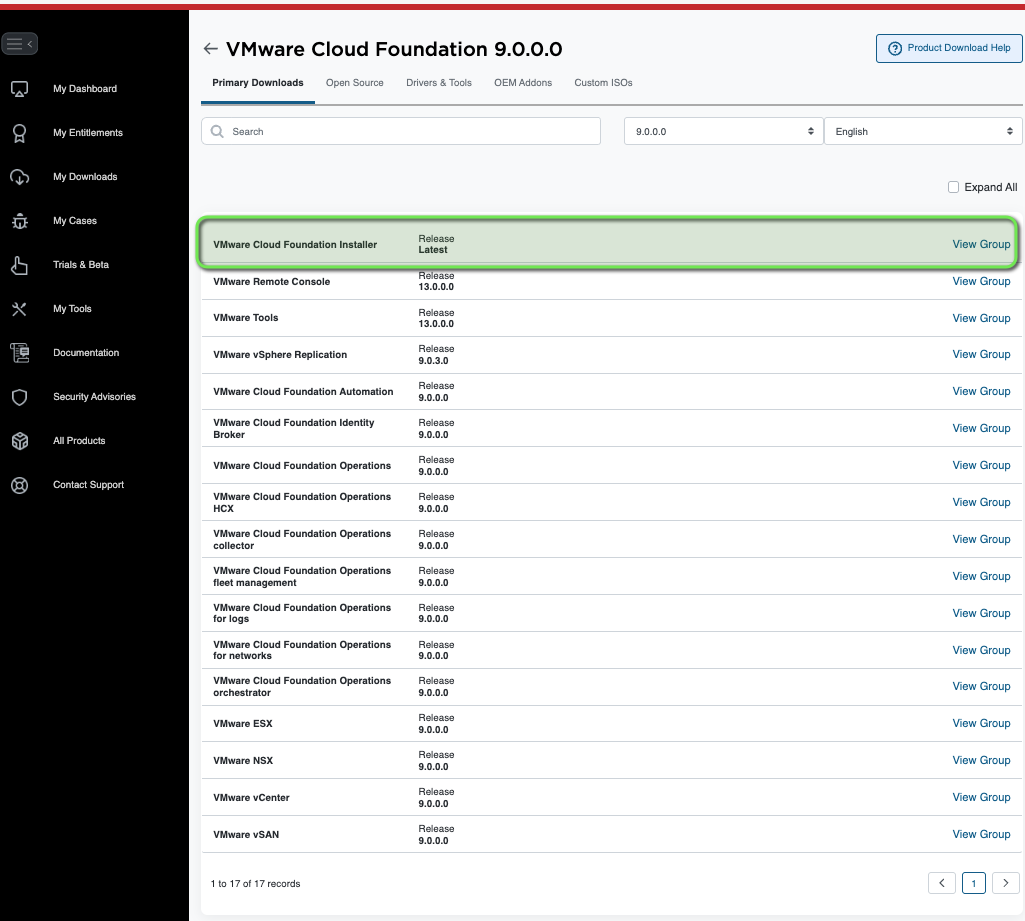View Group for Operations for logs
This screenshot has height=921, width=1025.
981,613
